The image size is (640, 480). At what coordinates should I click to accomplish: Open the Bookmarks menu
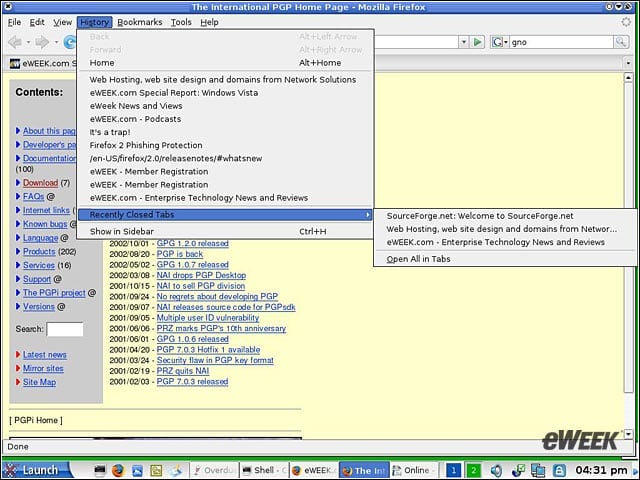coord(140,22)
